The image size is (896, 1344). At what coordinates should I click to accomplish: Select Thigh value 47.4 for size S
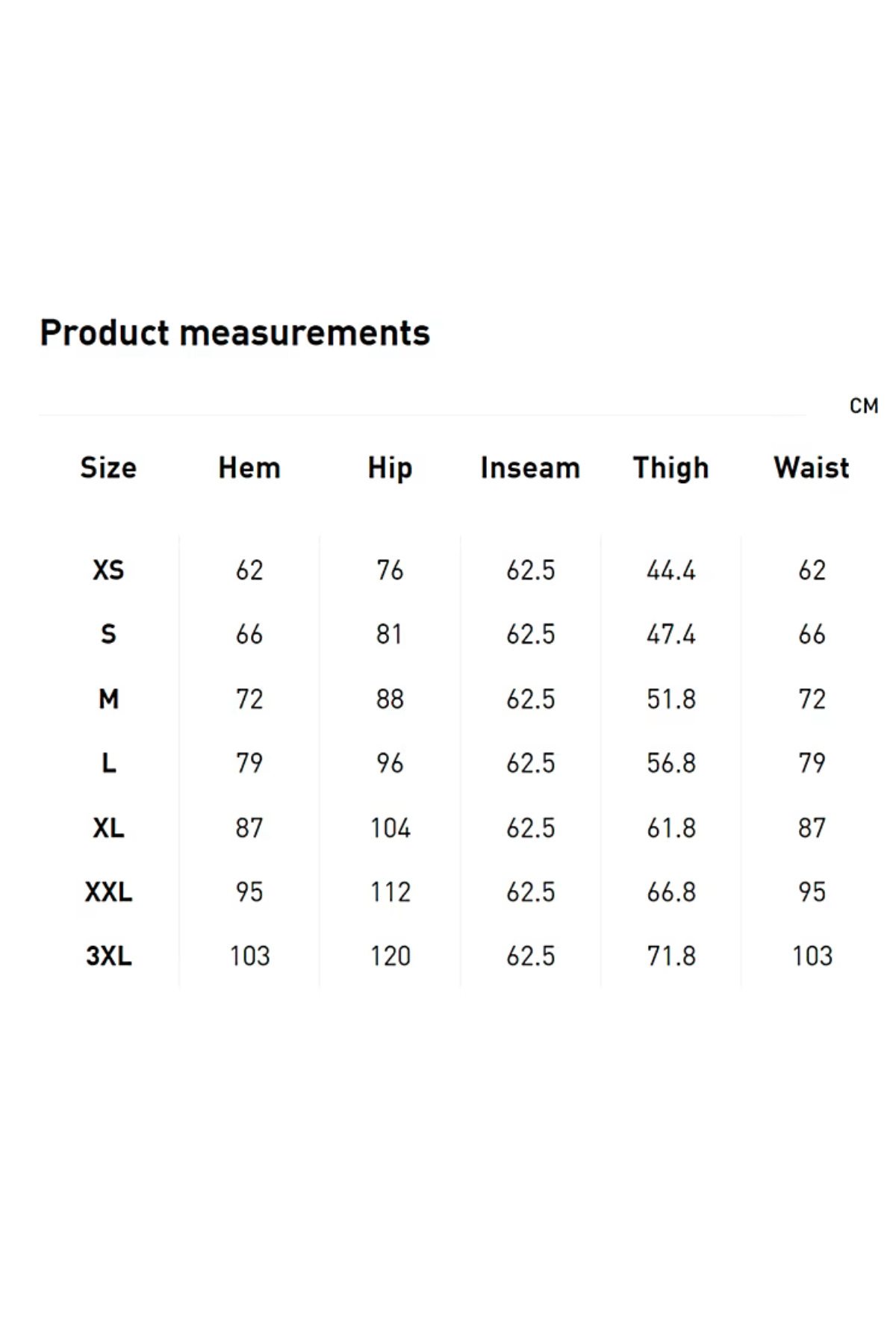coord(671,635)
